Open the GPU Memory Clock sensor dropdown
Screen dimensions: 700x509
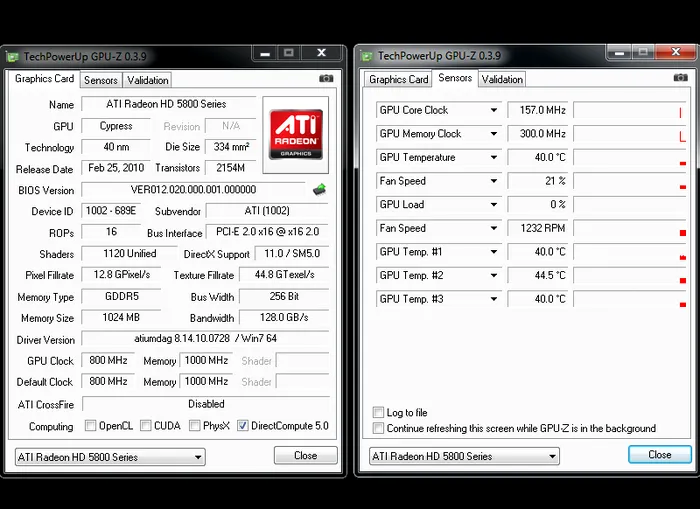coord(494,134)
